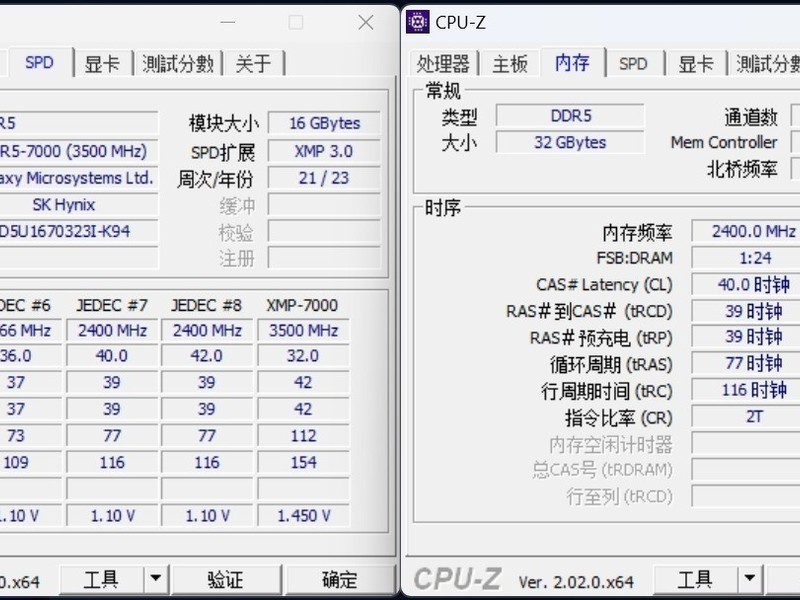Click the 2T command rate value
Image resolution: width=800 pixels, height=600 pixels.
[x=746, y=417]
